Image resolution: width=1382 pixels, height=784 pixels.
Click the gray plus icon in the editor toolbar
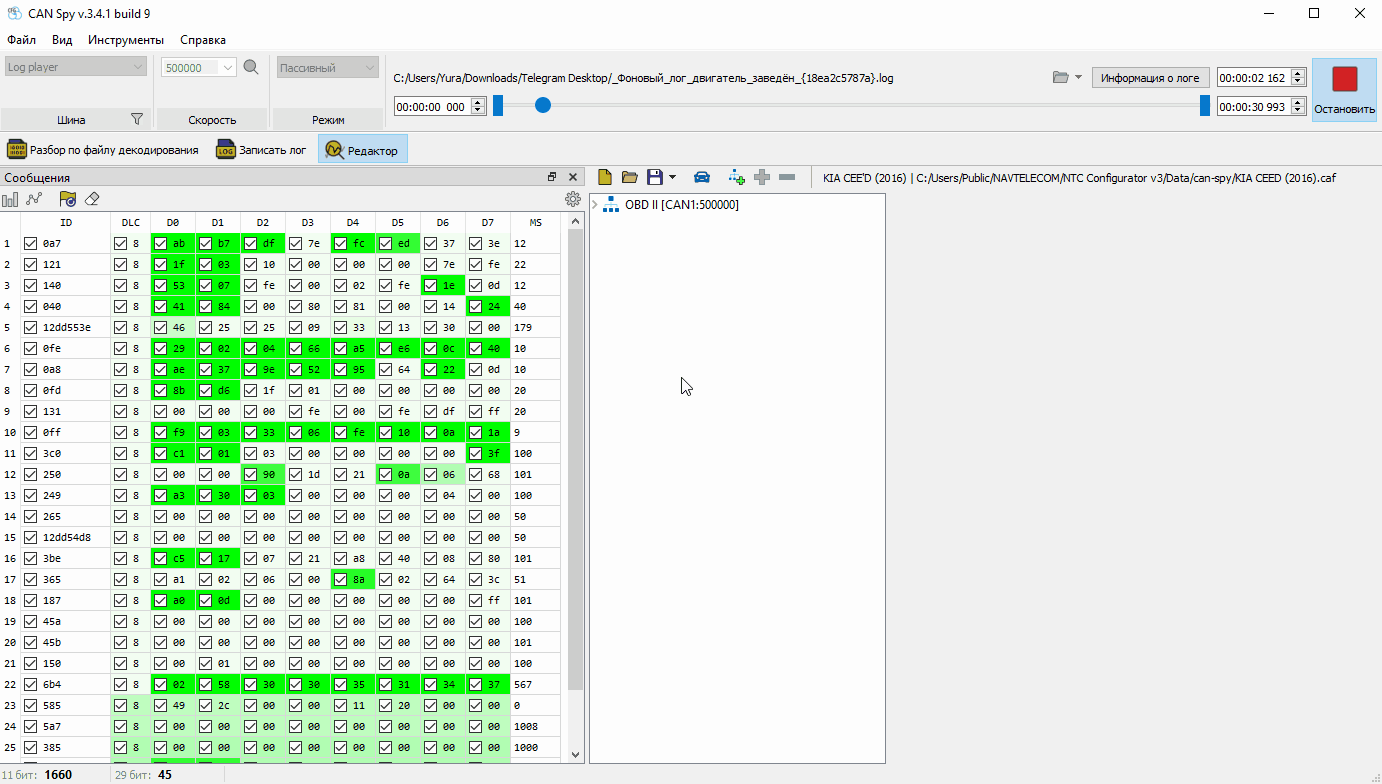(762, 177)
